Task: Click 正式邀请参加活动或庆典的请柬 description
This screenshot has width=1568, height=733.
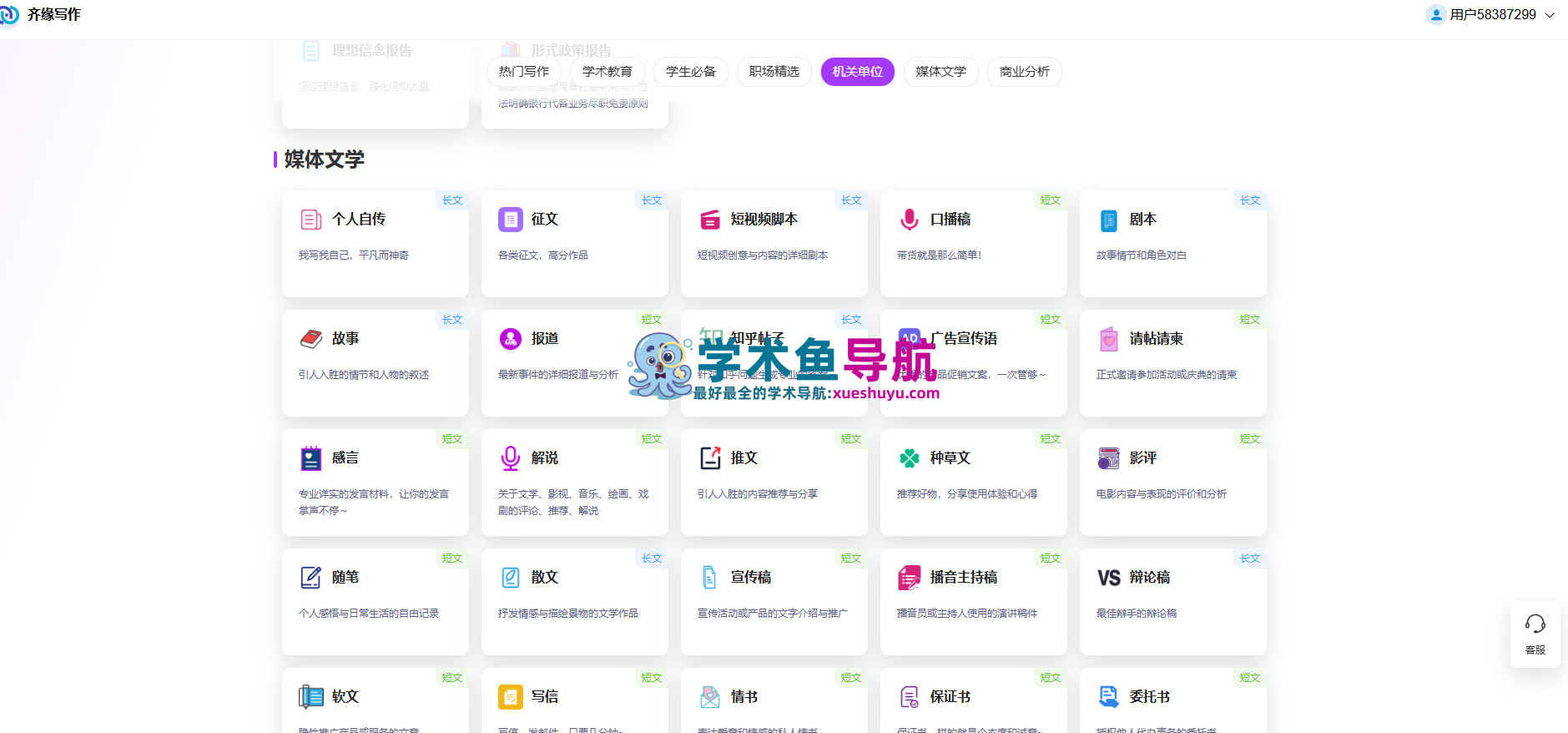Action: (1167, 375)
